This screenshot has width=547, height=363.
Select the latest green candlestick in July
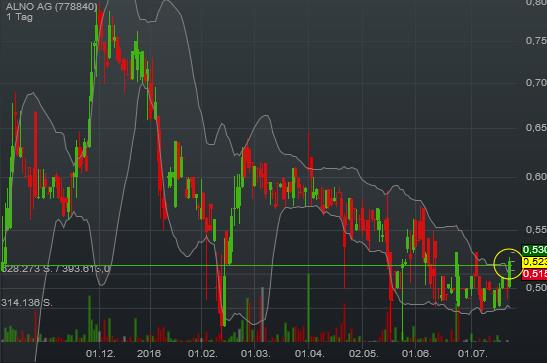tap(510, 272)
